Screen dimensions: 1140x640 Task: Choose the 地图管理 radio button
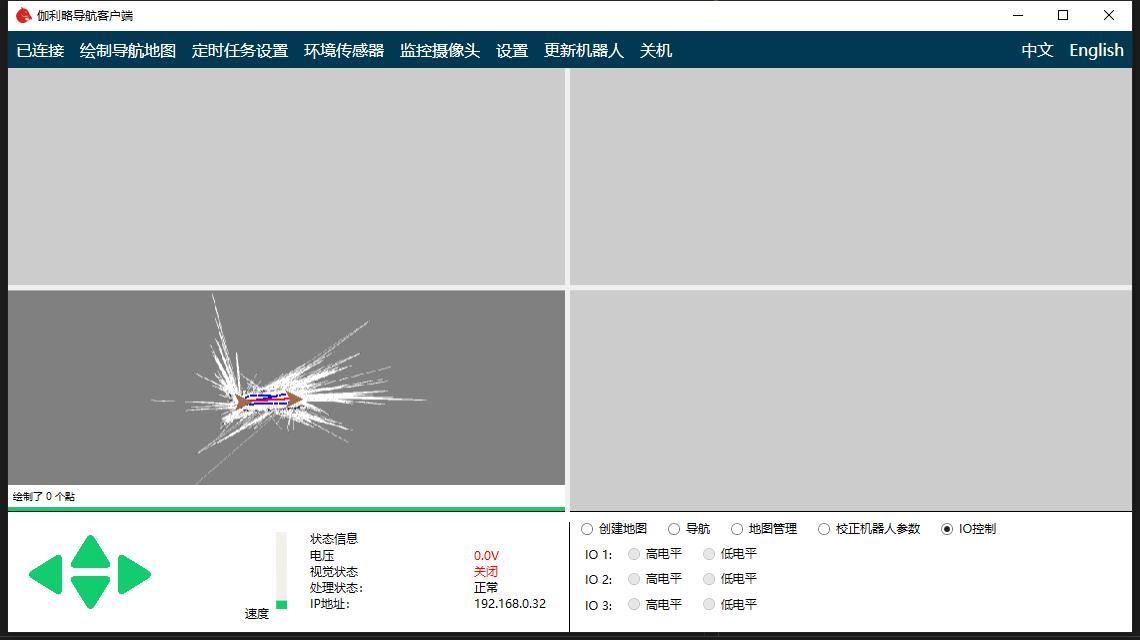(737, 529)
